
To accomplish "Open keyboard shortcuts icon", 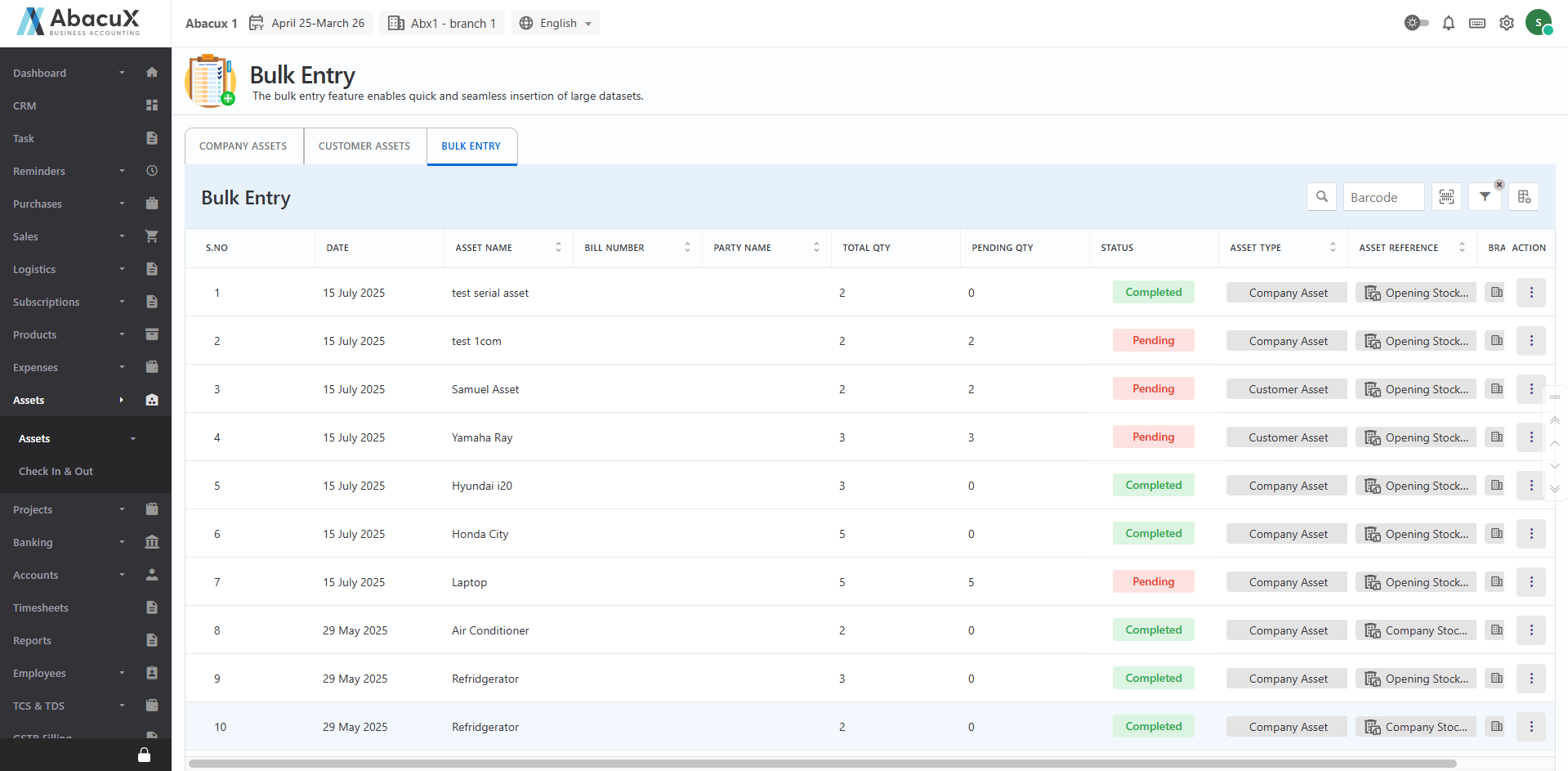I will click(x=1476, y=23).
